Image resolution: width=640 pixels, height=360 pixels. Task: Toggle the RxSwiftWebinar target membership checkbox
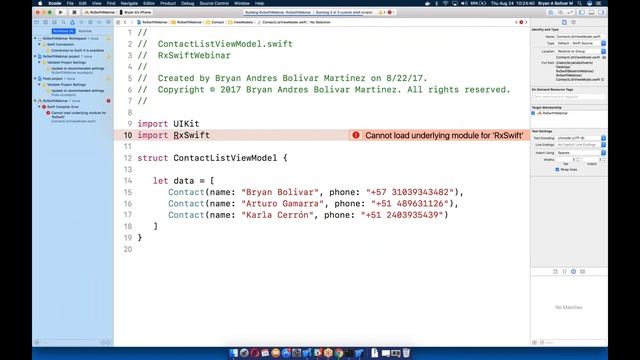[533, 113]
